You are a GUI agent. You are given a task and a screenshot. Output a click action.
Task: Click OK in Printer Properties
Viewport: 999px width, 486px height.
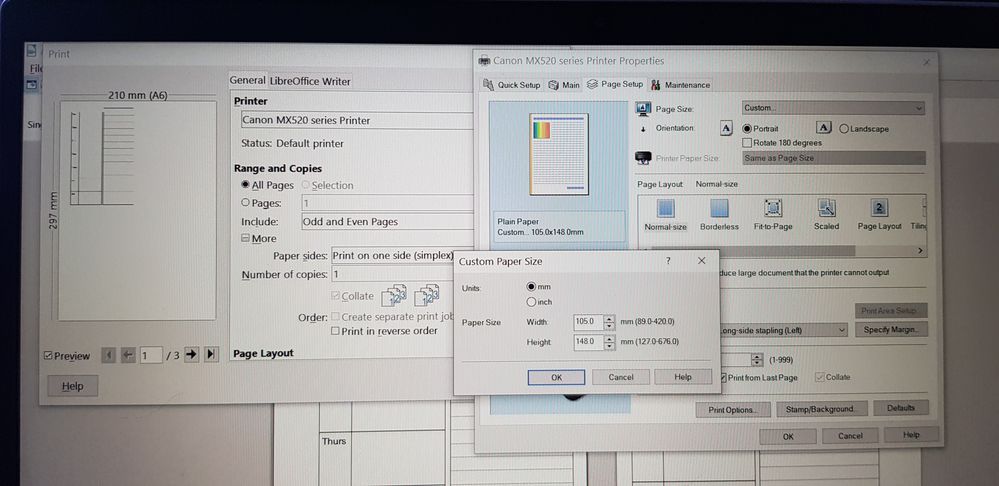[x=787, y=436]
